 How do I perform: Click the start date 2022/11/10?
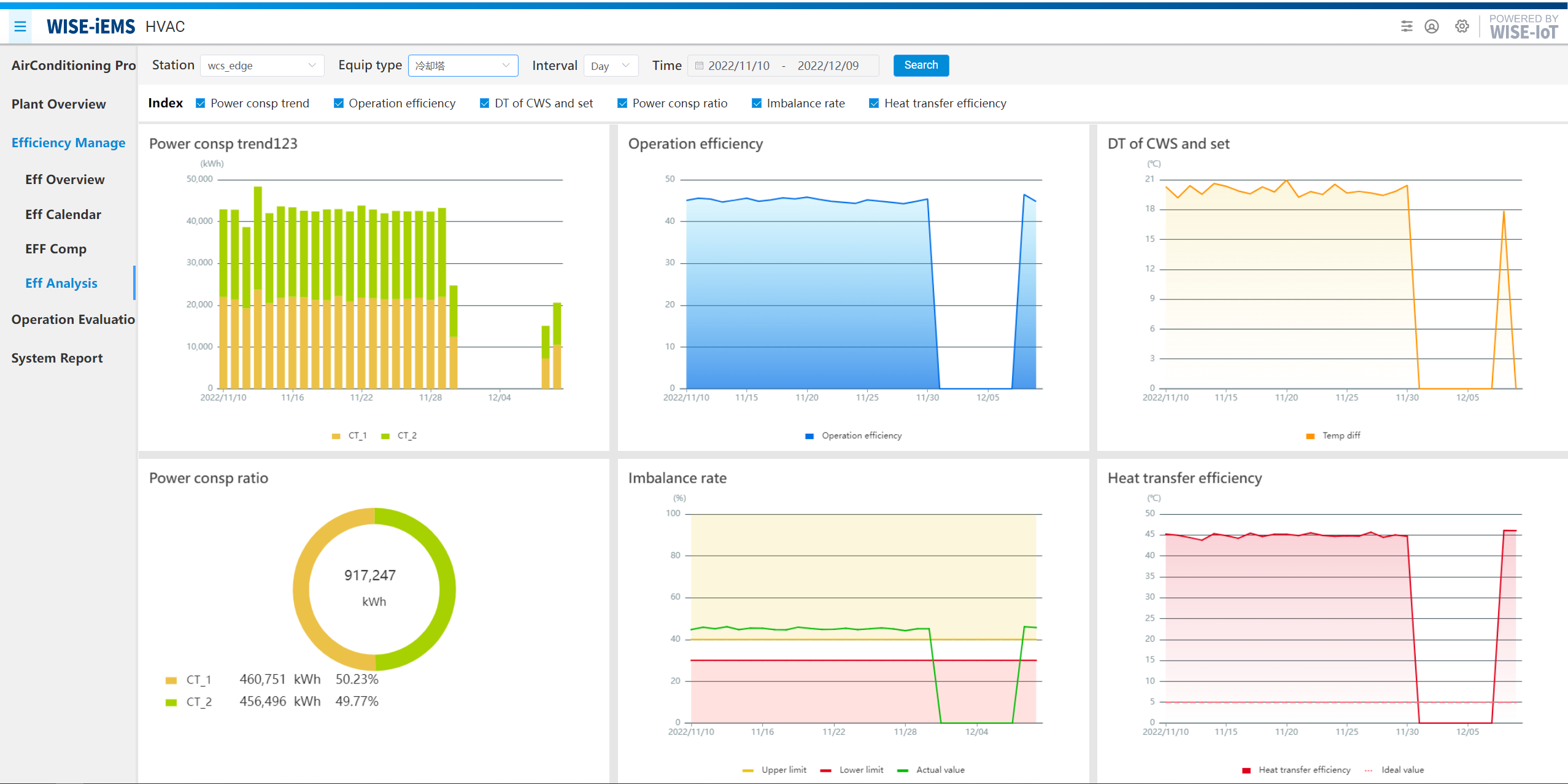(x=738, y=66)
